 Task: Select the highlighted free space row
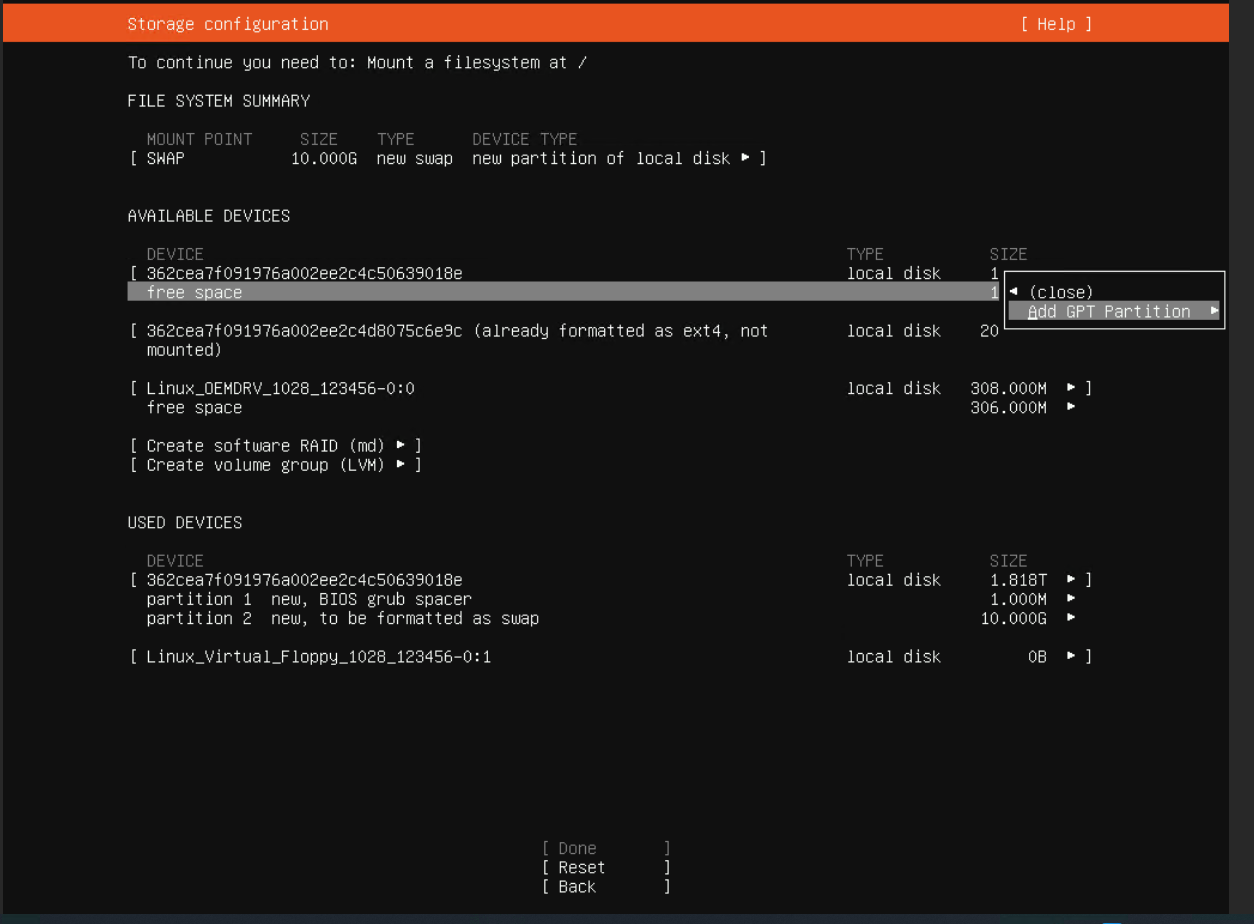click(x=560, y=292)
